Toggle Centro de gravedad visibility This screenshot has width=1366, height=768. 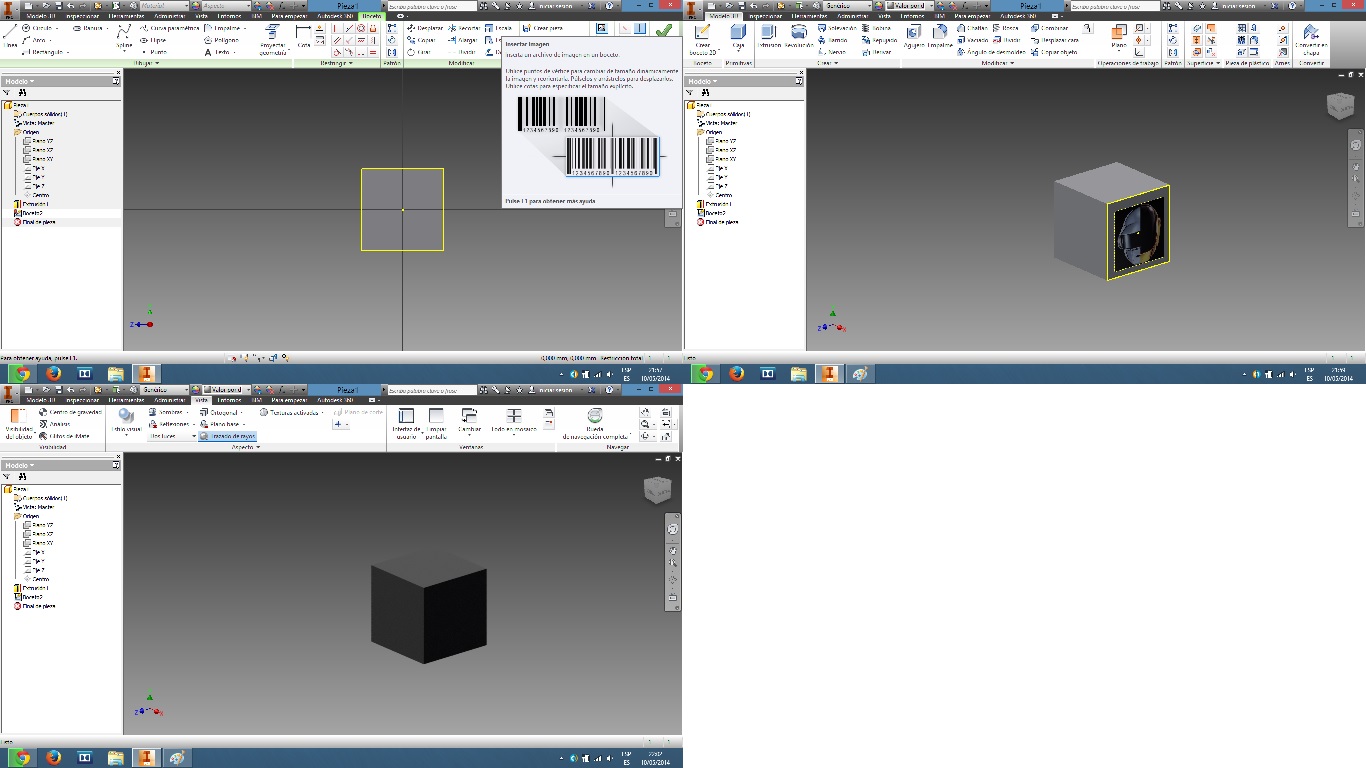click(x=70, y=412)
